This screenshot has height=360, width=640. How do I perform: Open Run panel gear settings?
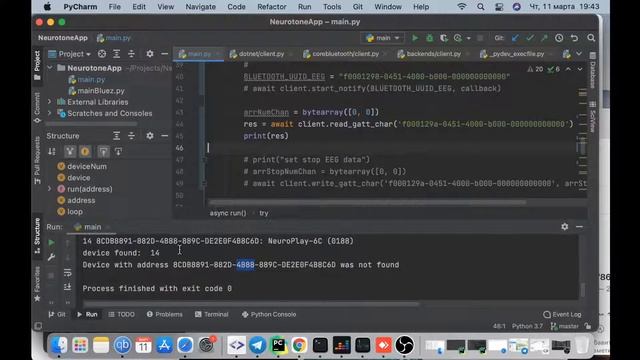pyautogui.click(x=564, y=227)
